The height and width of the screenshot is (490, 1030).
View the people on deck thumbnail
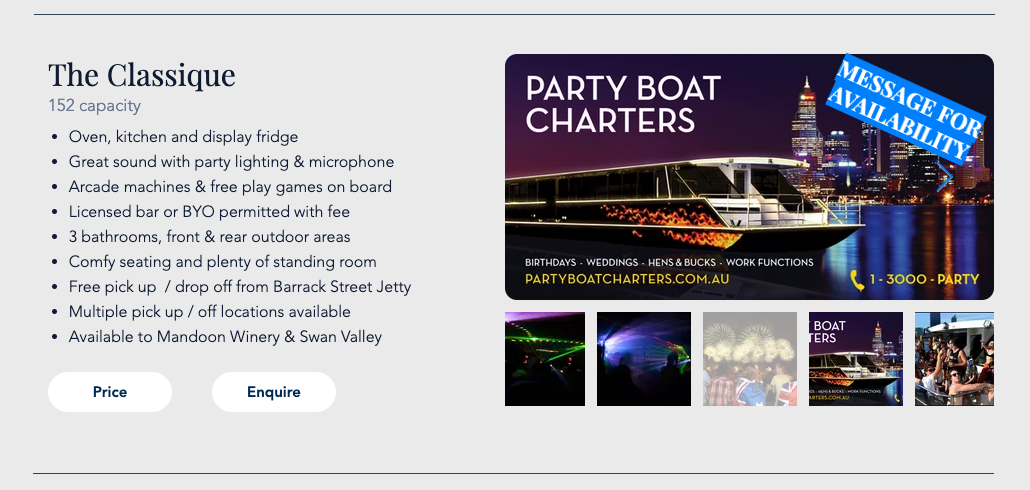click(954, 359)
